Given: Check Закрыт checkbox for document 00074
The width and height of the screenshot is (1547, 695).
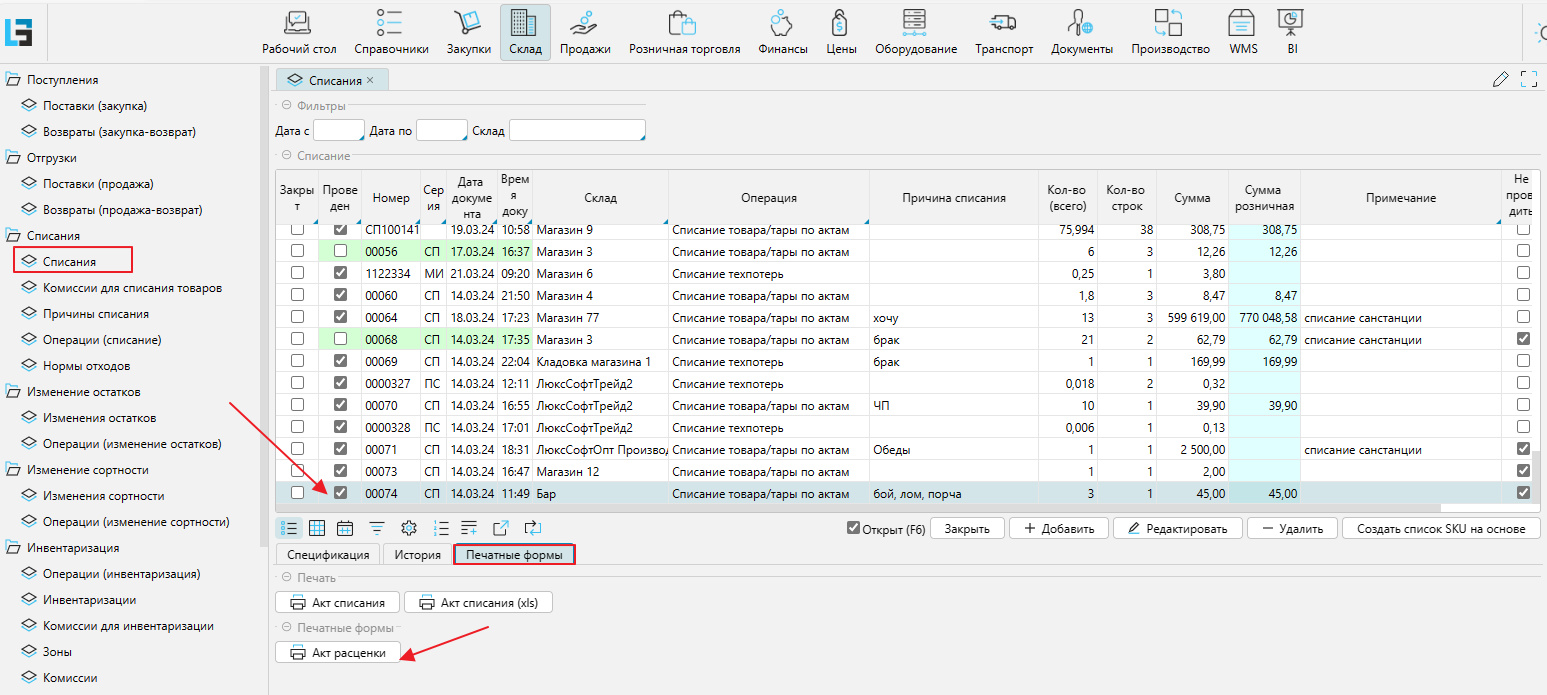Looking at the screenshot, I should [x=297, y=493].
